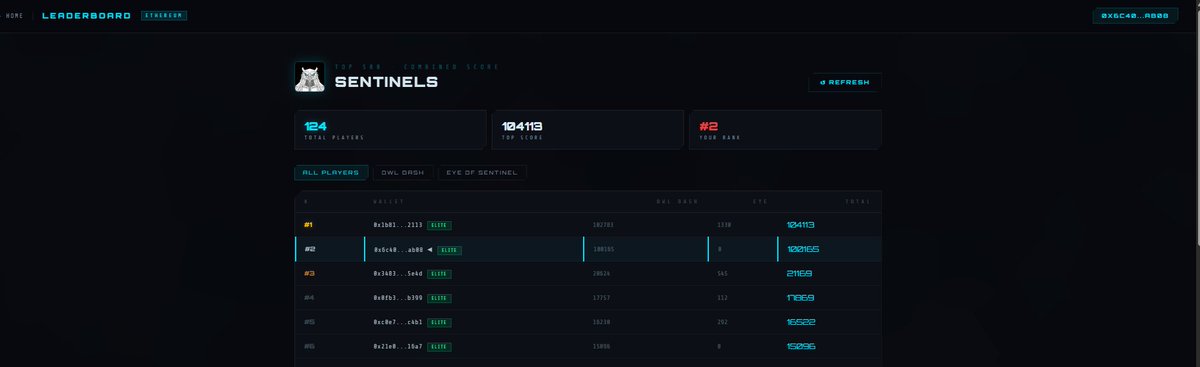
Task: Click the Eye column header
Action: point(760,202)
